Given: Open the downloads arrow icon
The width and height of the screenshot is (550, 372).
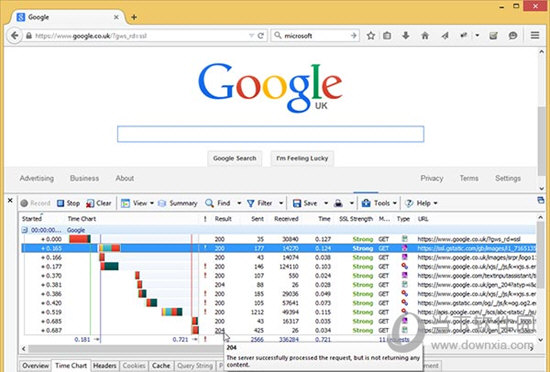Looking at the screenshot, I should coord(406,35).
